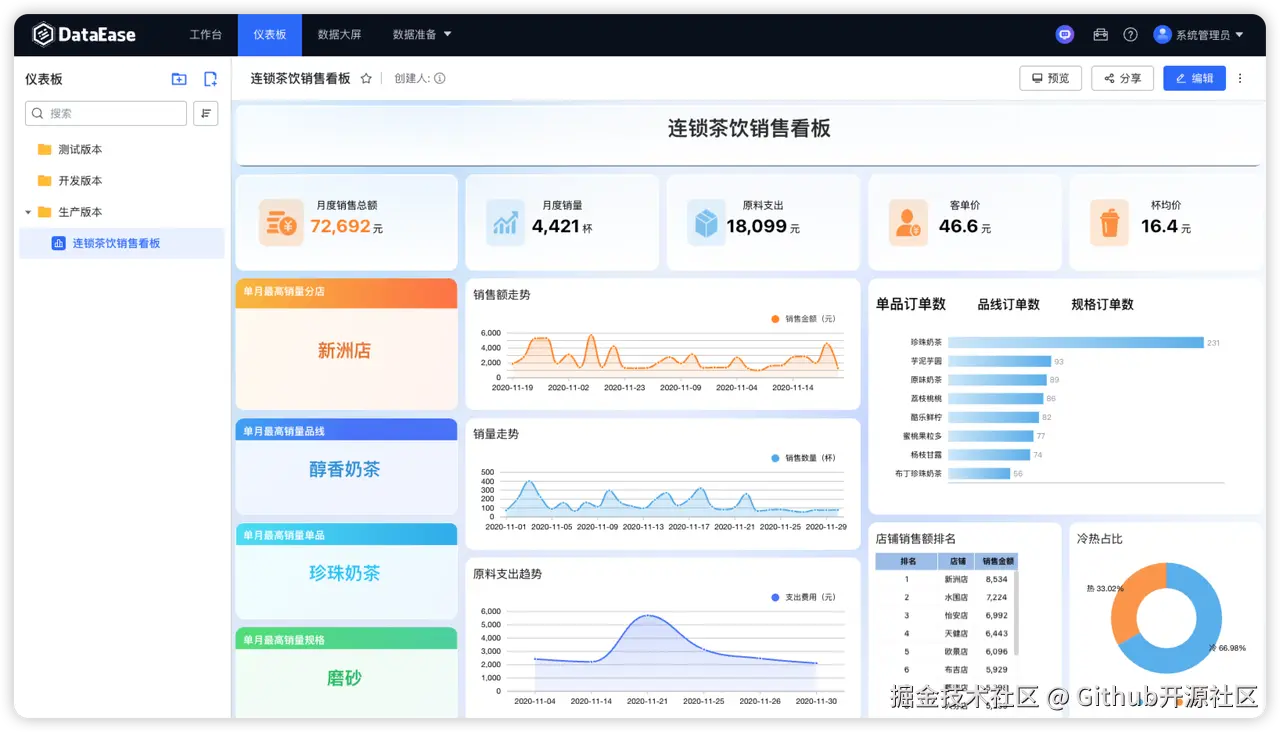Click the monthly sales total coin icon
The width and height of the screenshot is (1280, 732).
point(281,222)
